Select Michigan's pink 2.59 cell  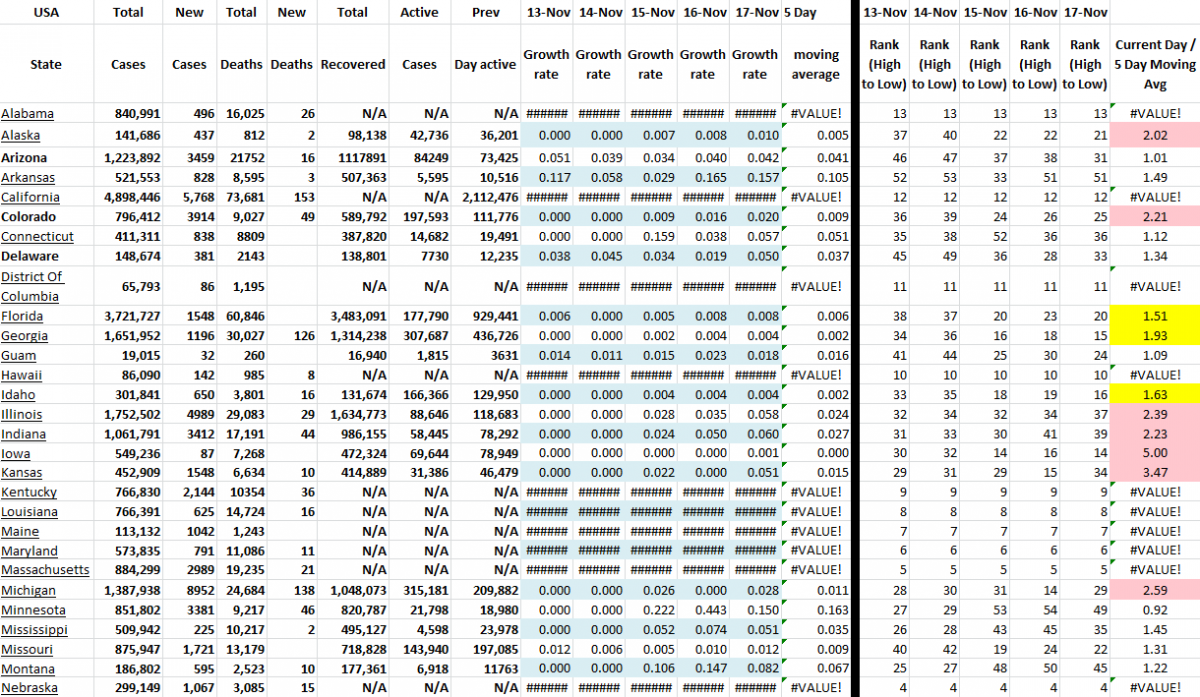point(1156,590)
